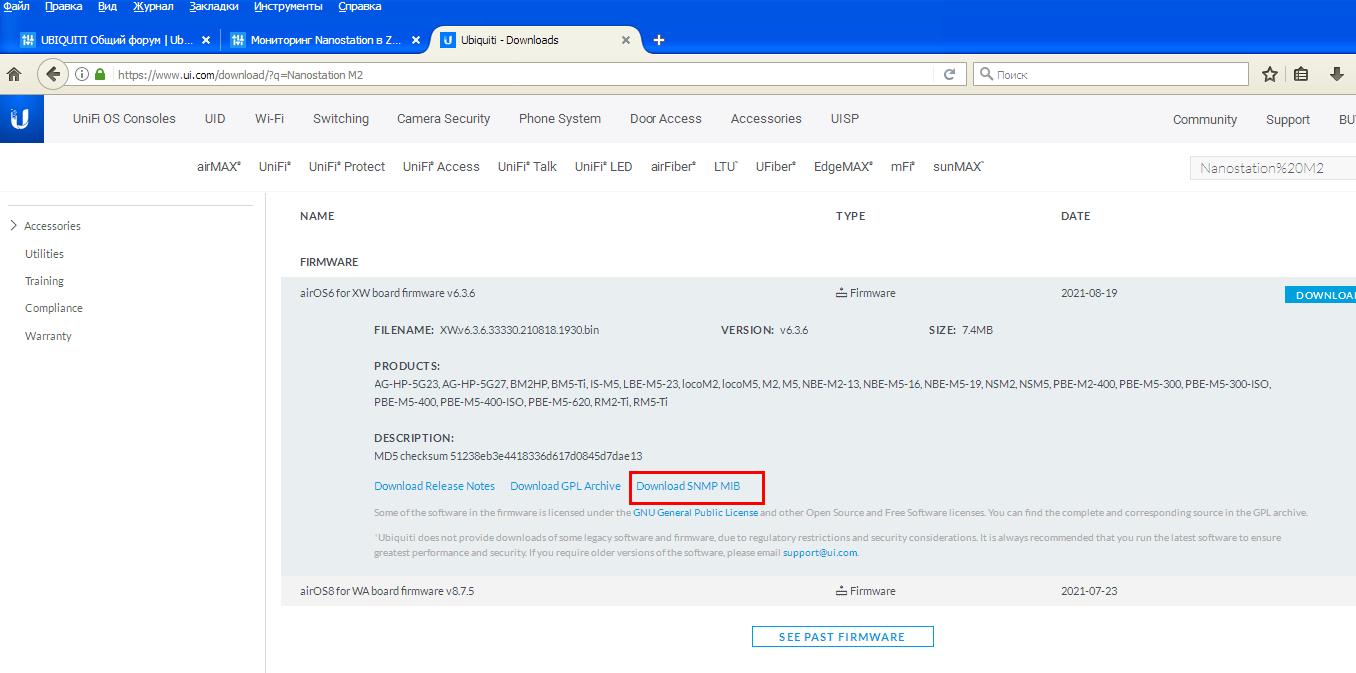Image resolution: width=1356 pixels, height=673 pixels.
Task: Open a new tab with the plus button
Action: (x=658, y=40)
